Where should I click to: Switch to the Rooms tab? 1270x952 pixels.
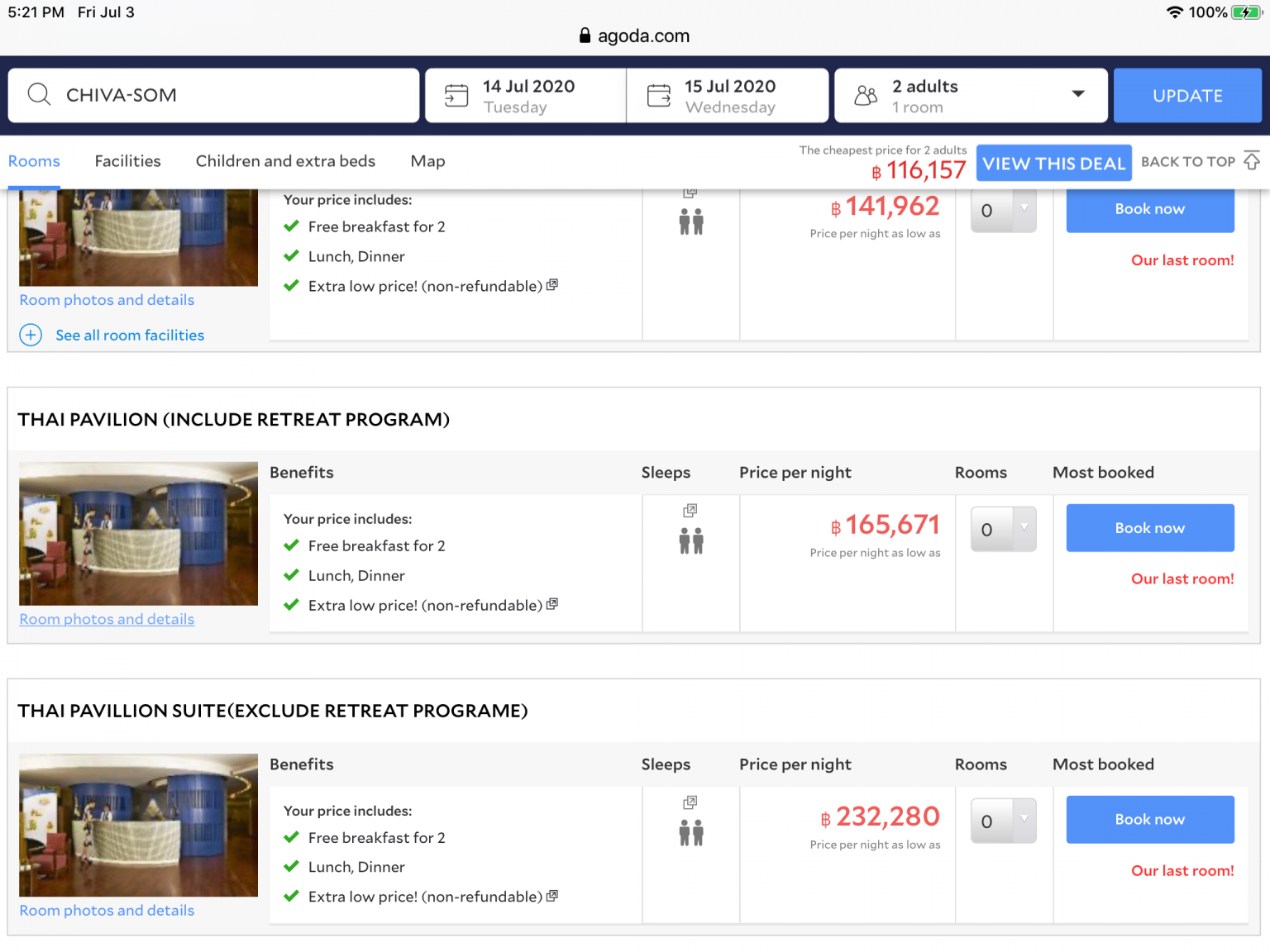(34, 161)
